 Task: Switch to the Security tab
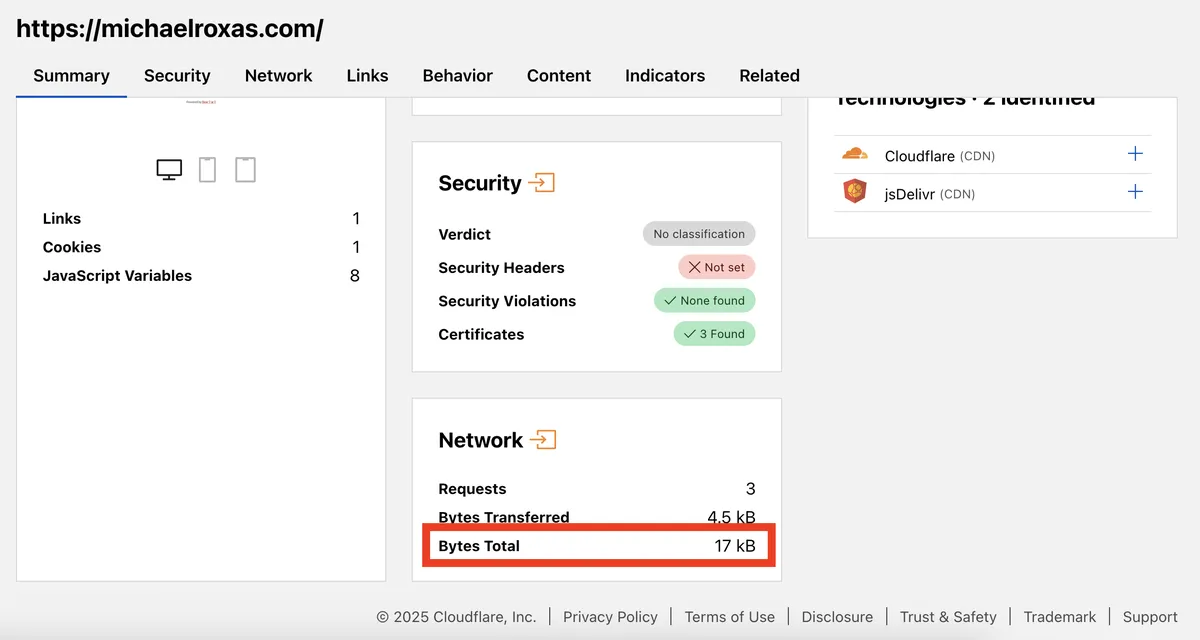pyautogui.click(x=177, y=76)
